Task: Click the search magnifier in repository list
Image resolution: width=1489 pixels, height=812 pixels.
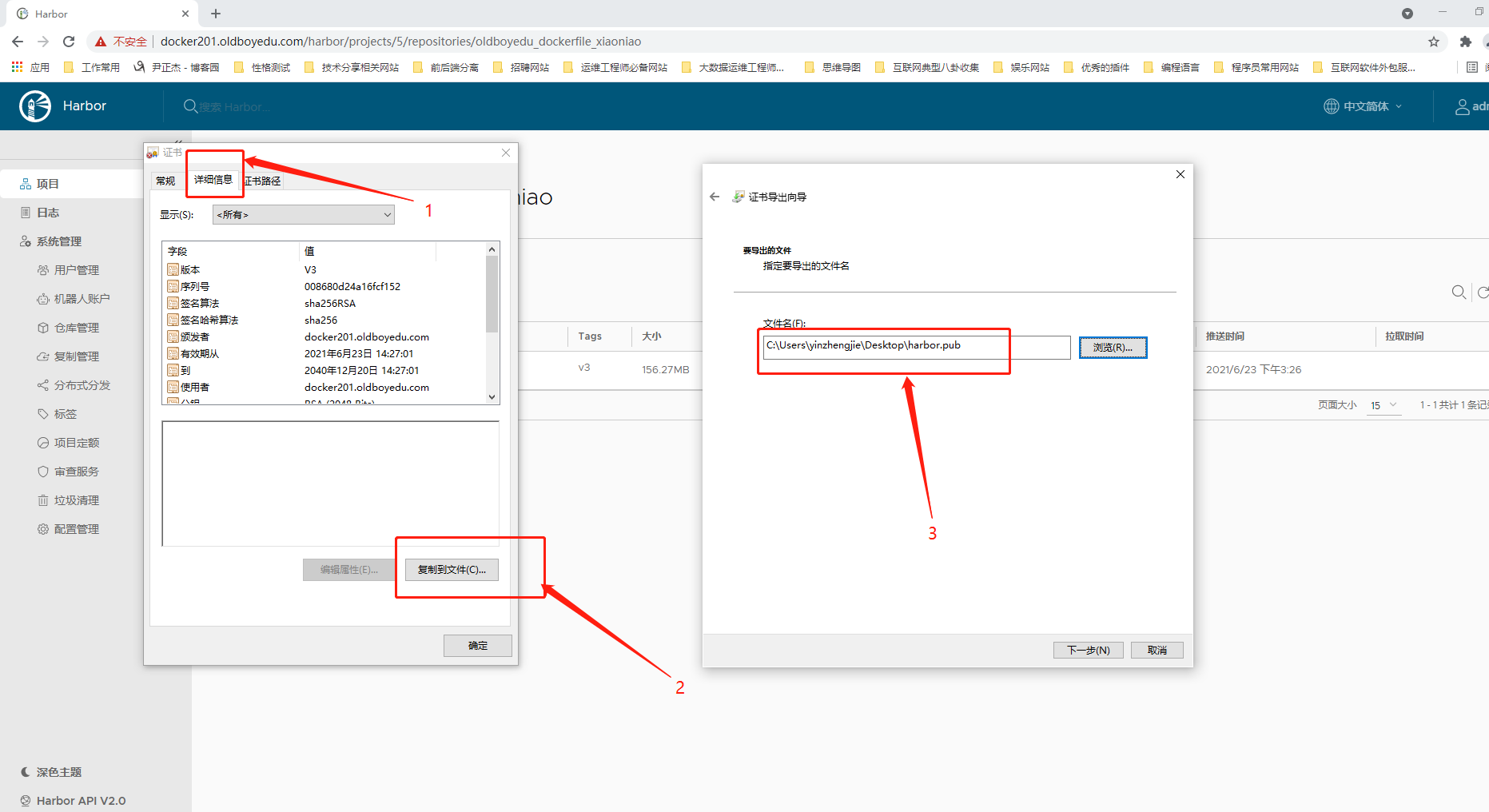Action: click(x=1459, y=293)
